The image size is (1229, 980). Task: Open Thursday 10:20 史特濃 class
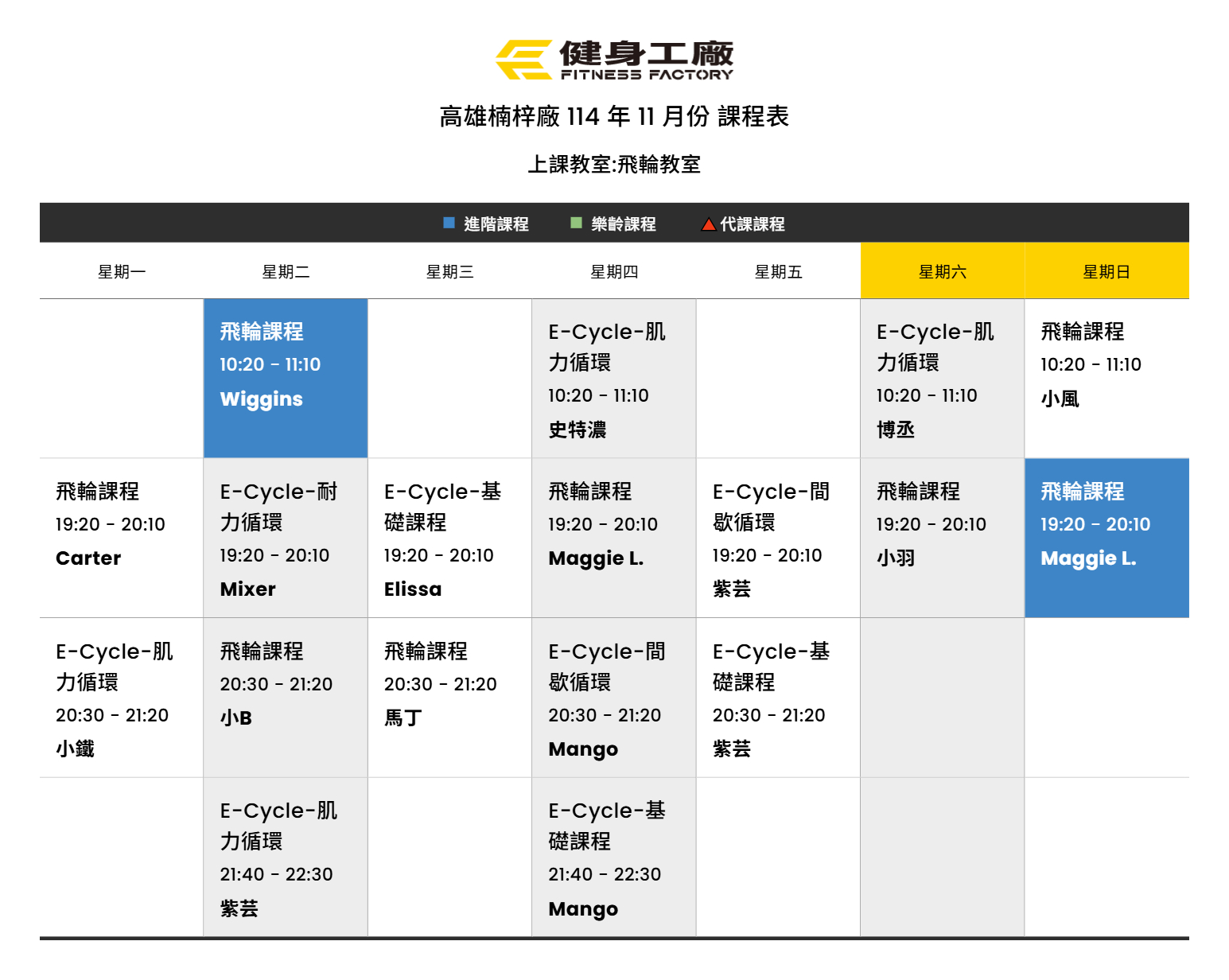pos(613,379)
